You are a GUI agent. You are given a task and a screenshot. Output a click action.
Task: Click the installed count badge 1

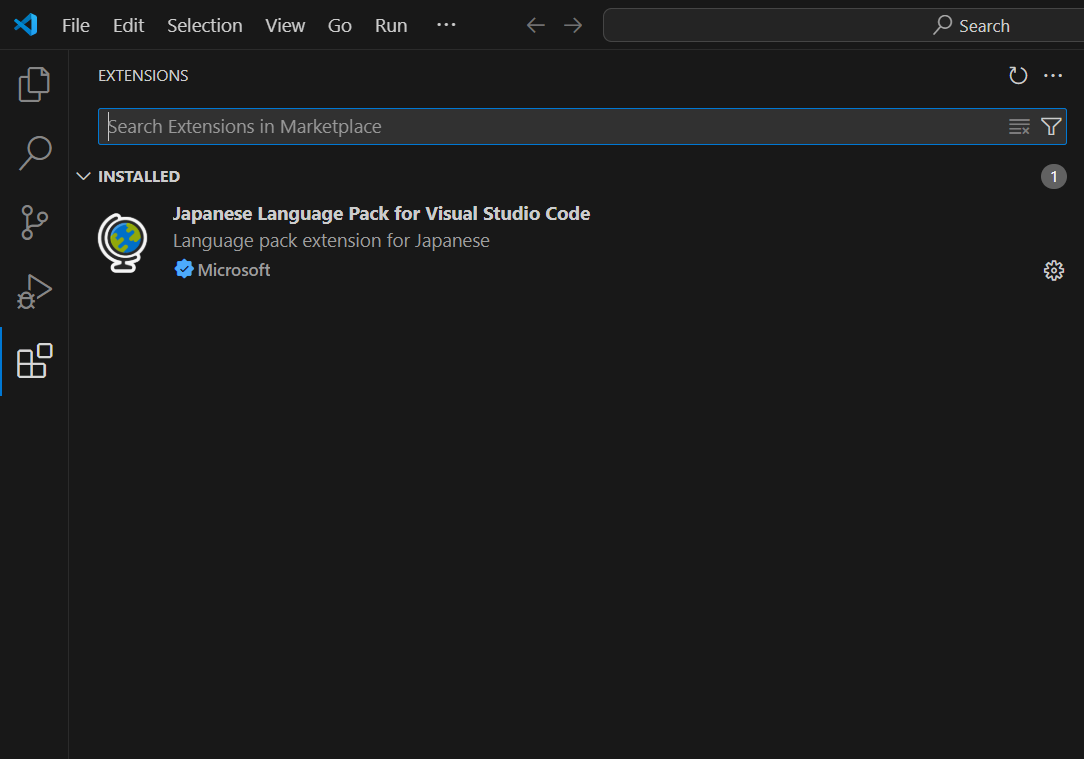tap(1054, 176)
